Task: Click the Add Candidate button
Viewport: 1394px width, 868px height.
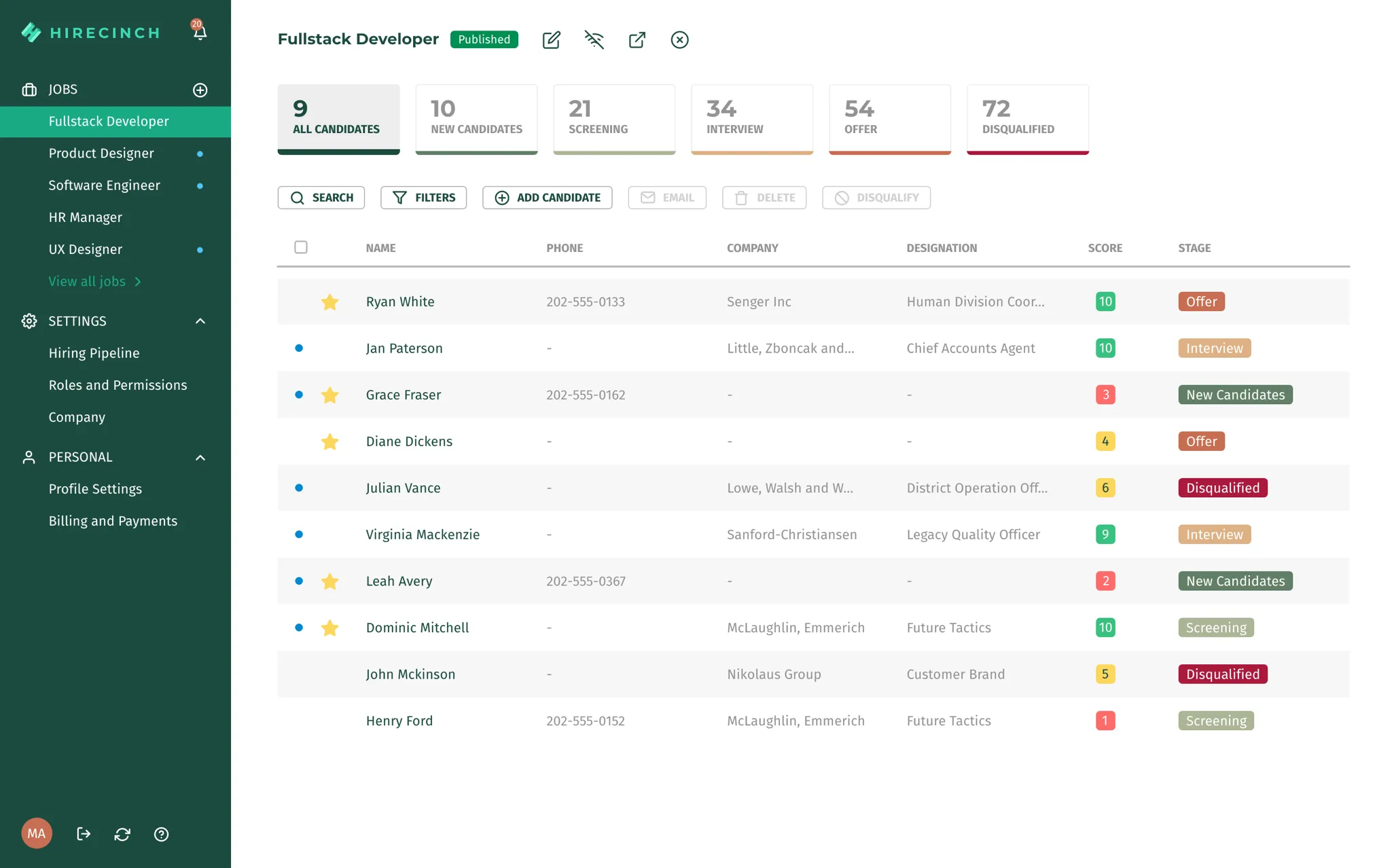Action: pos(548,198)
